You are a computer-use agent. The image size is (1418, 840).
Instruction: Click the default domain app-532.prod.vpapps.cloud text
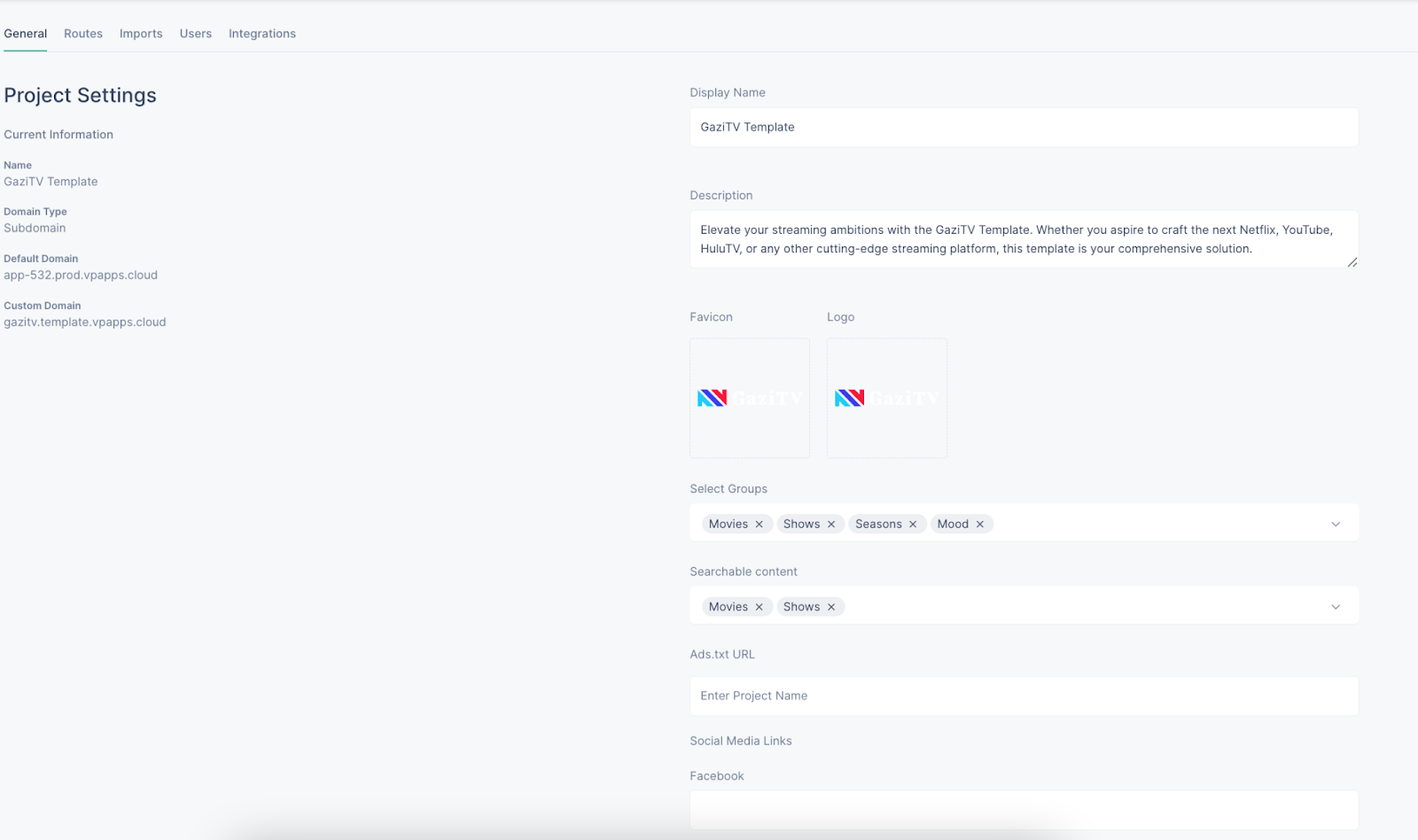[x=81, y=276]
